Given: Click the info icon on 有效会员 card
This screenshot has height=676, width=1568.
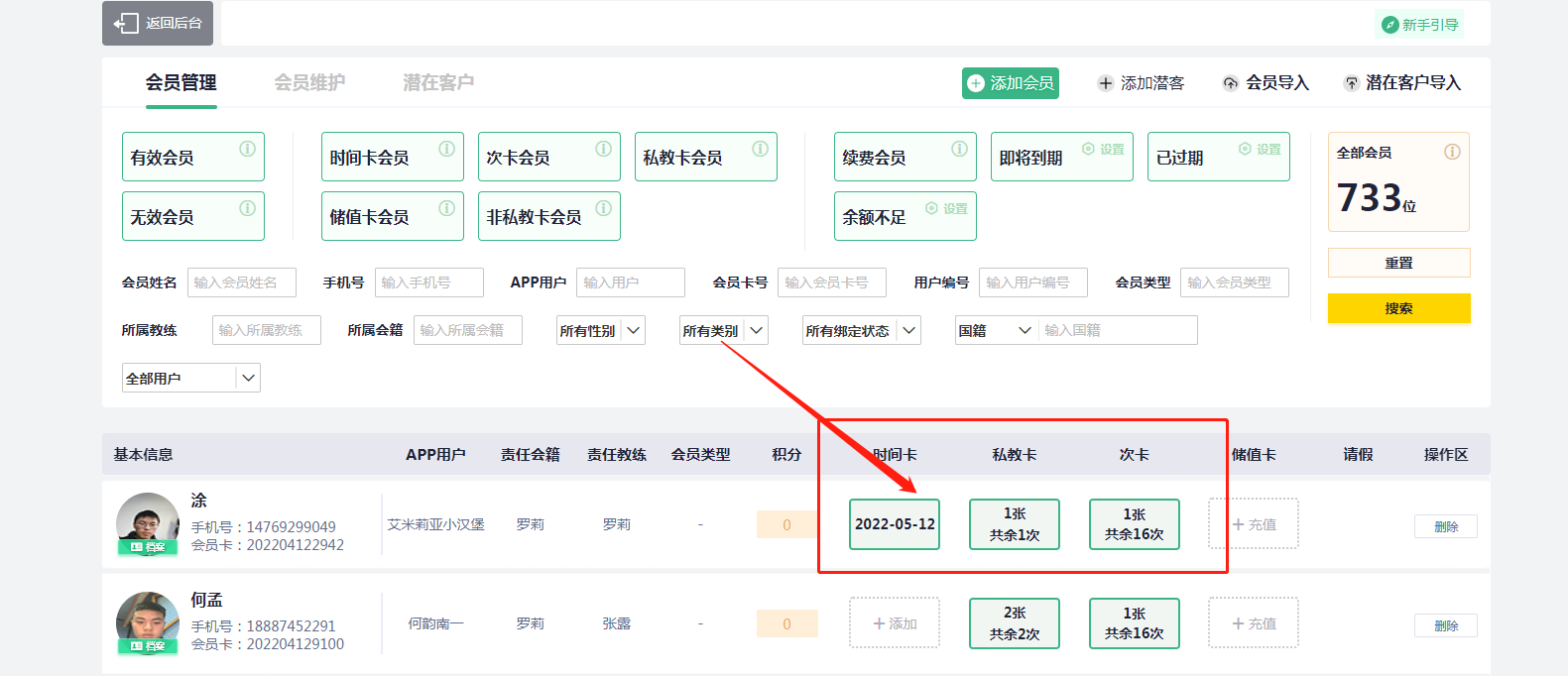Looking at the screenshot, I should [247, 149].
